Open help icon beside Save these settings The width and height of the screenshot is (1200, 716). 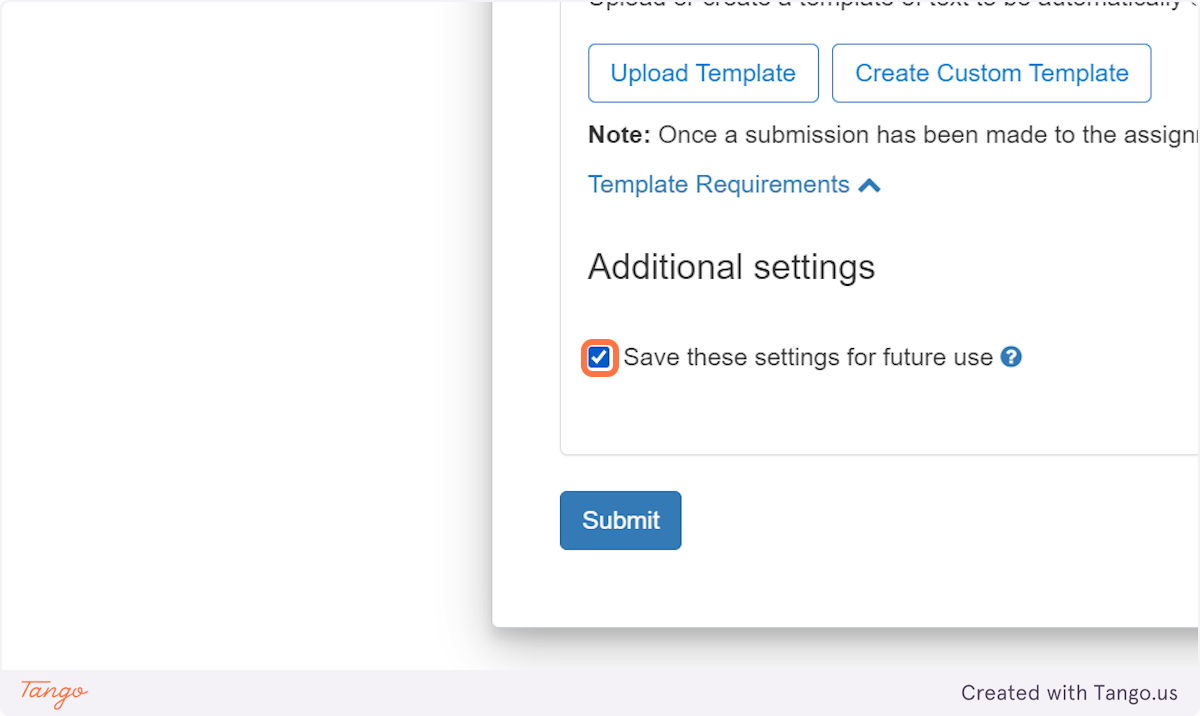(1011, 357)
